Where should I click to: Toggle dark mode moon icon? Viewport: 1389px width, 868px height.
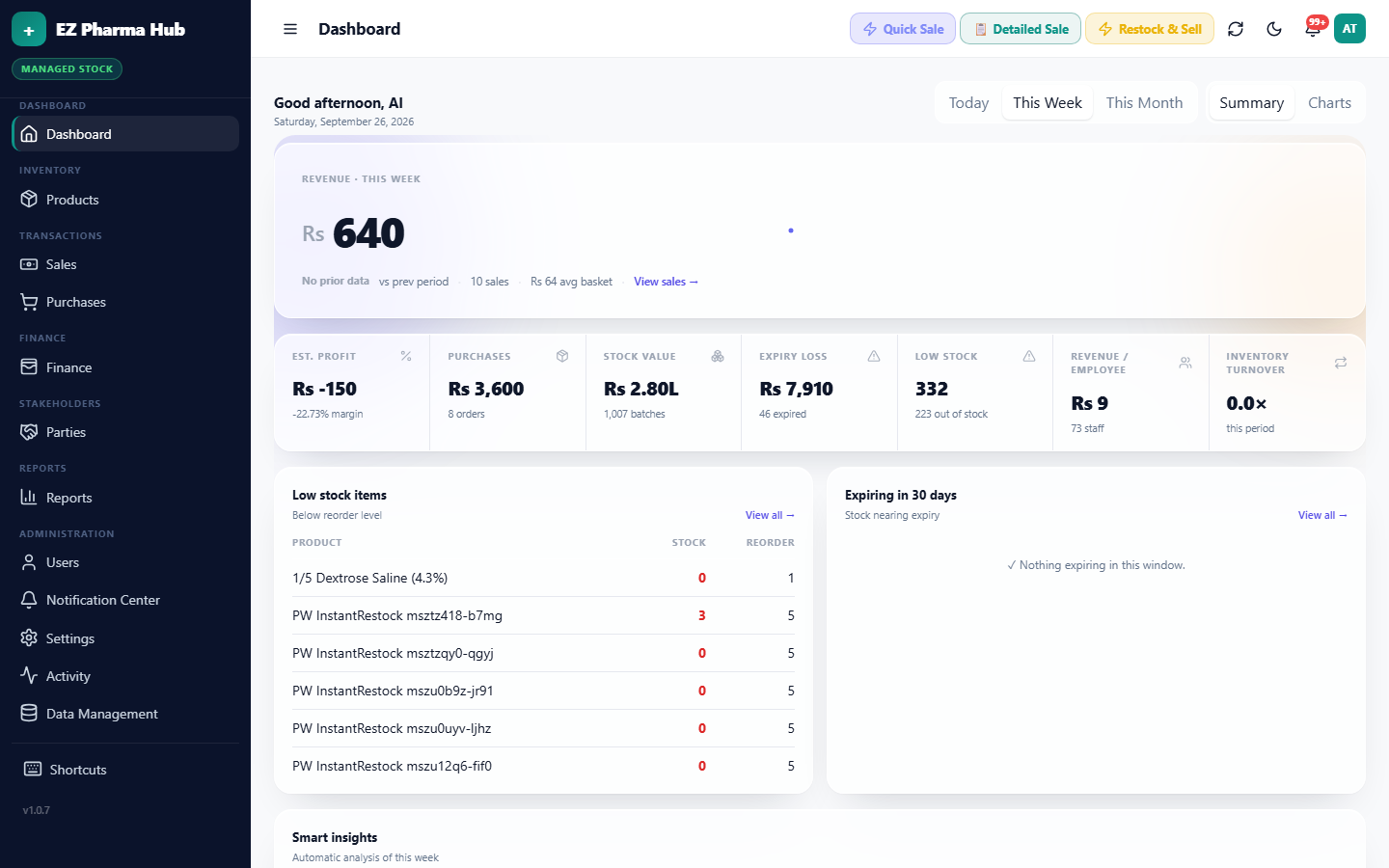pos(1274,29)
